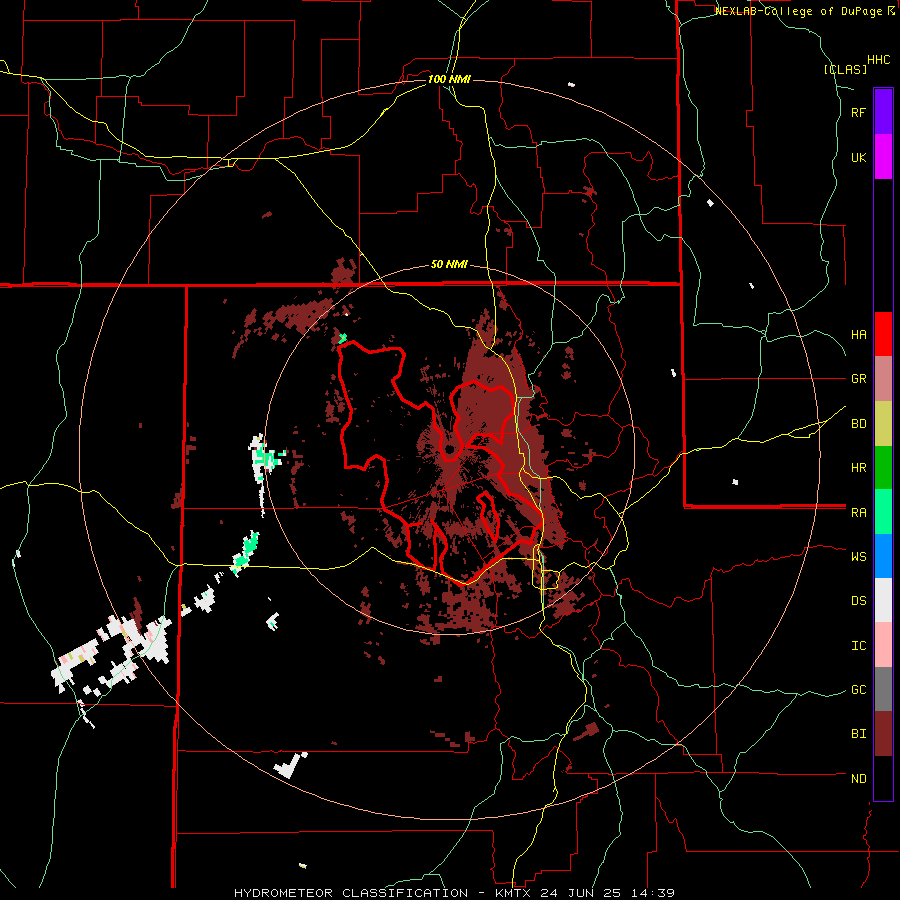This screenshot has width=900, height=900.
Task: Select the BI biological brown swatch
Action: click(883, 734)
